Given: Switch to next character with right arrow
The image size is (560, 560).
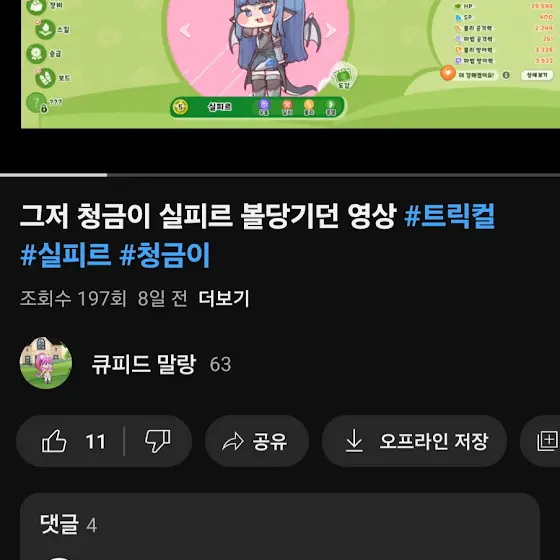Looking at the screenshot, I should (330, 30).
